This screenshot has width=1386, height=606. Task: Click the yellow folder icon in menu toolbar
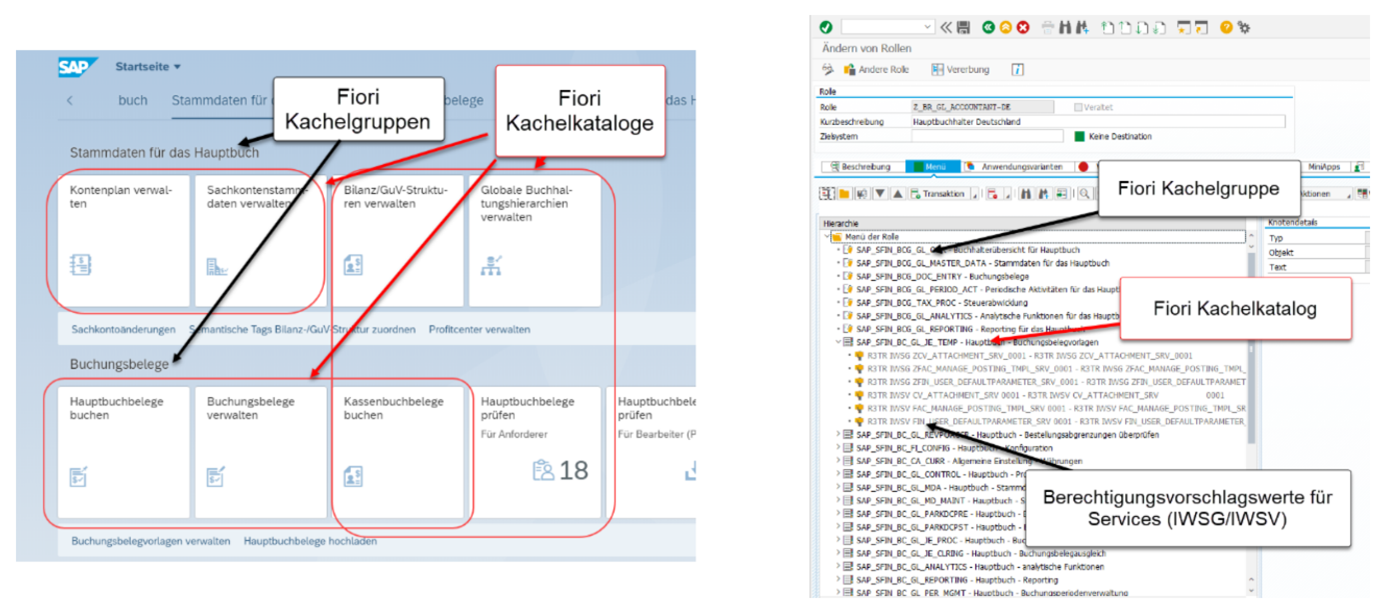(x=844, y=193)
